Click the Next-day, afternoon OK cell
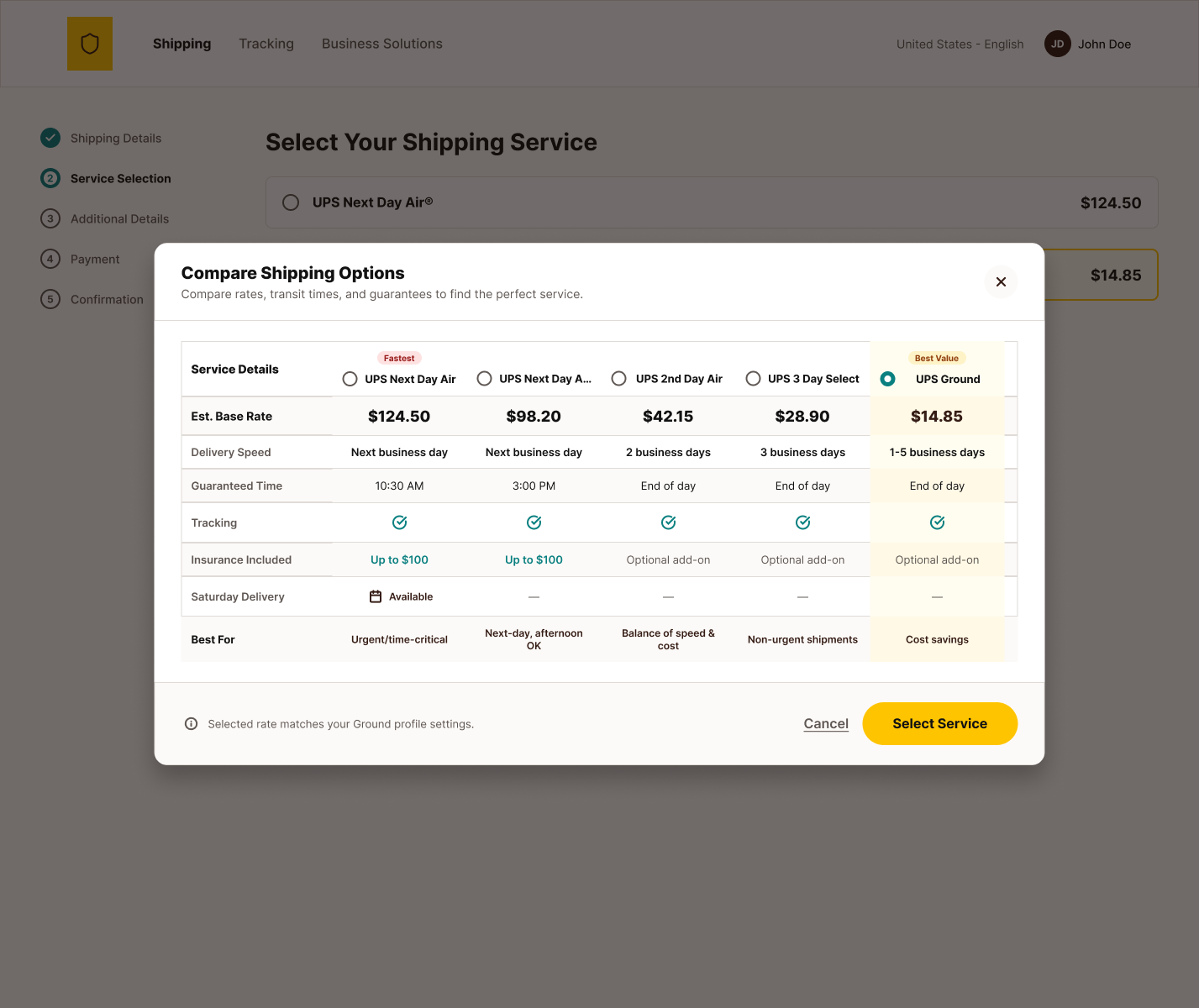 [x=534, y=639]
